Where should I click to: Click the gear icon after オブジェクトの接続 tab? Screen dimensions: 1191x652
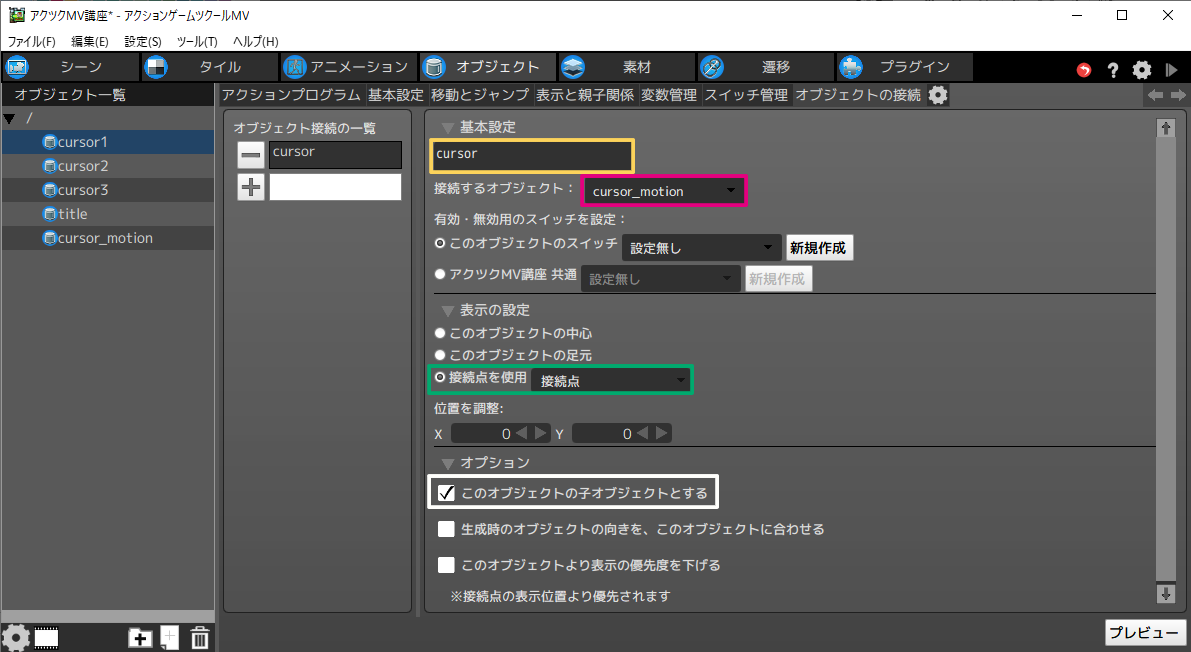click(x=937, y=95)
